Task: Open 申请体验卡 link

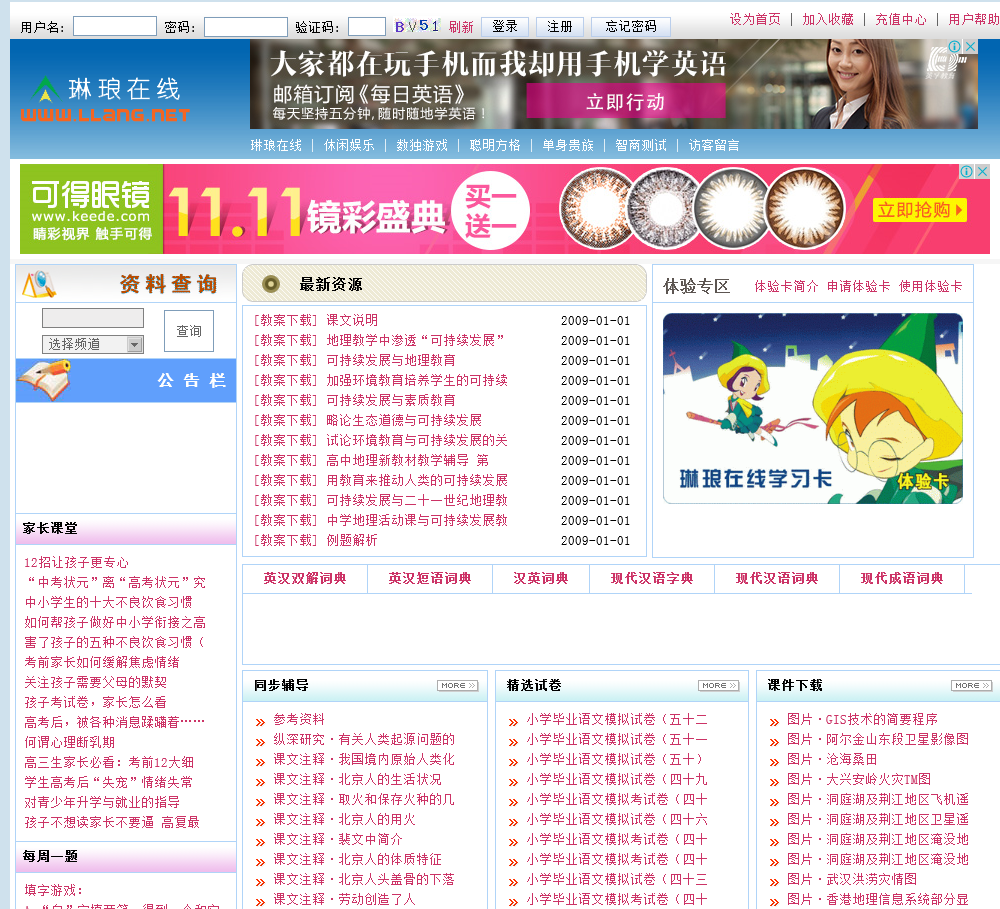Action: [858, 286]
